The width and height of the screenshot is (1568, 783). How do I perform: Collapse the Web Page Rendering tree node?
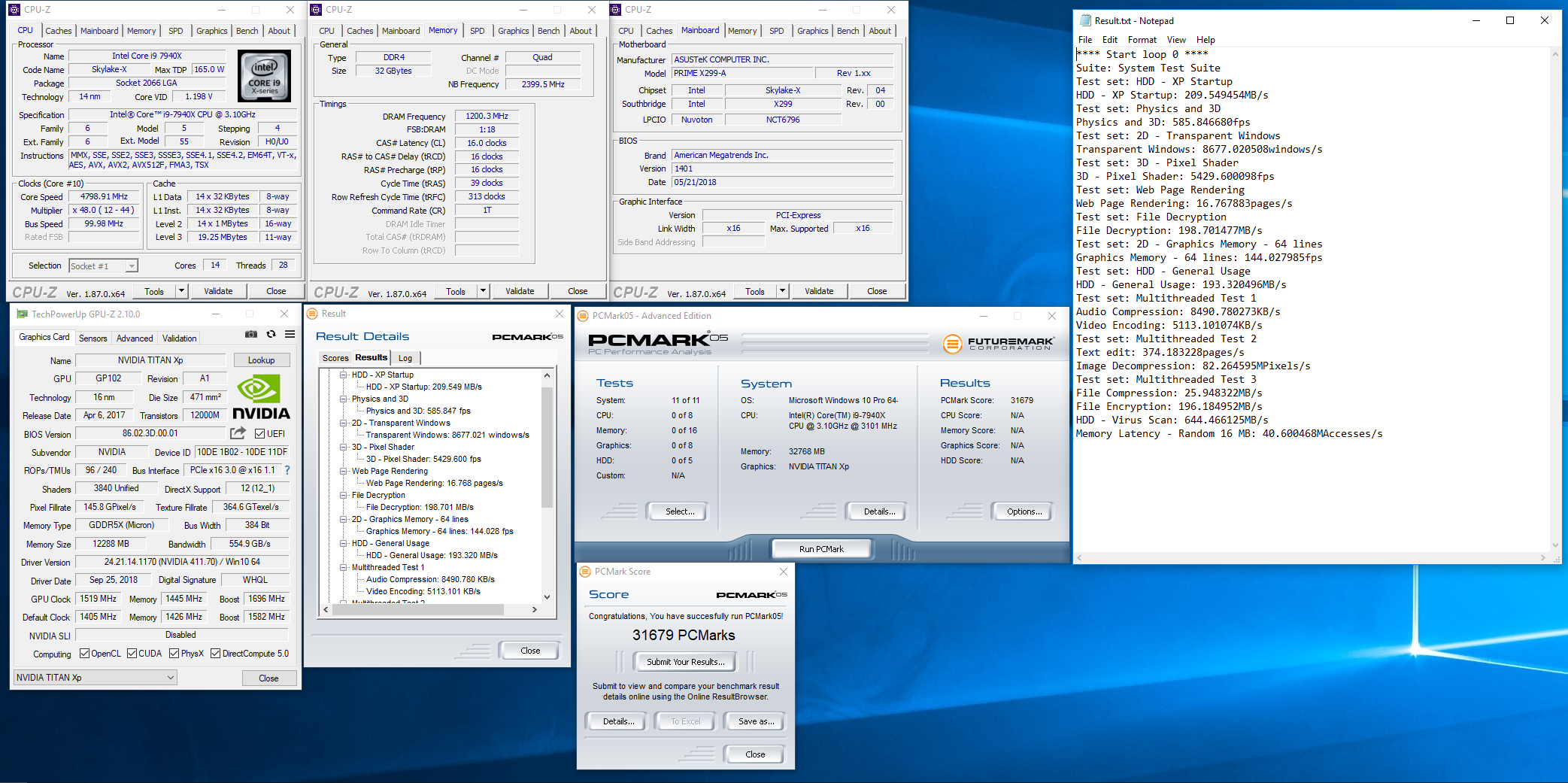coord(344,471)
